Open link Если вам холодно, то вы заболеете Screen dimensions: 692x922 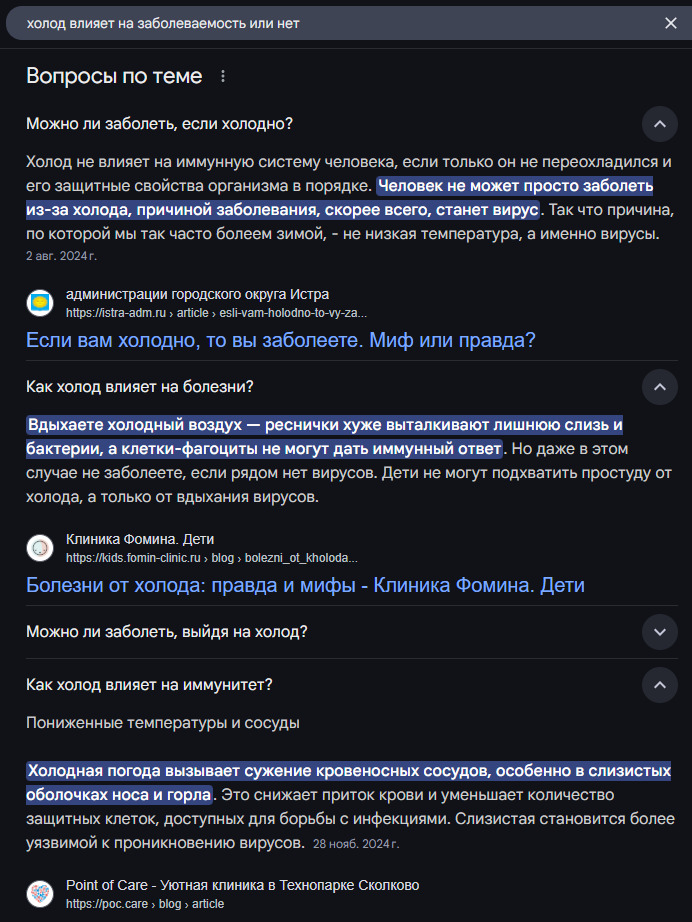[280, 340]
